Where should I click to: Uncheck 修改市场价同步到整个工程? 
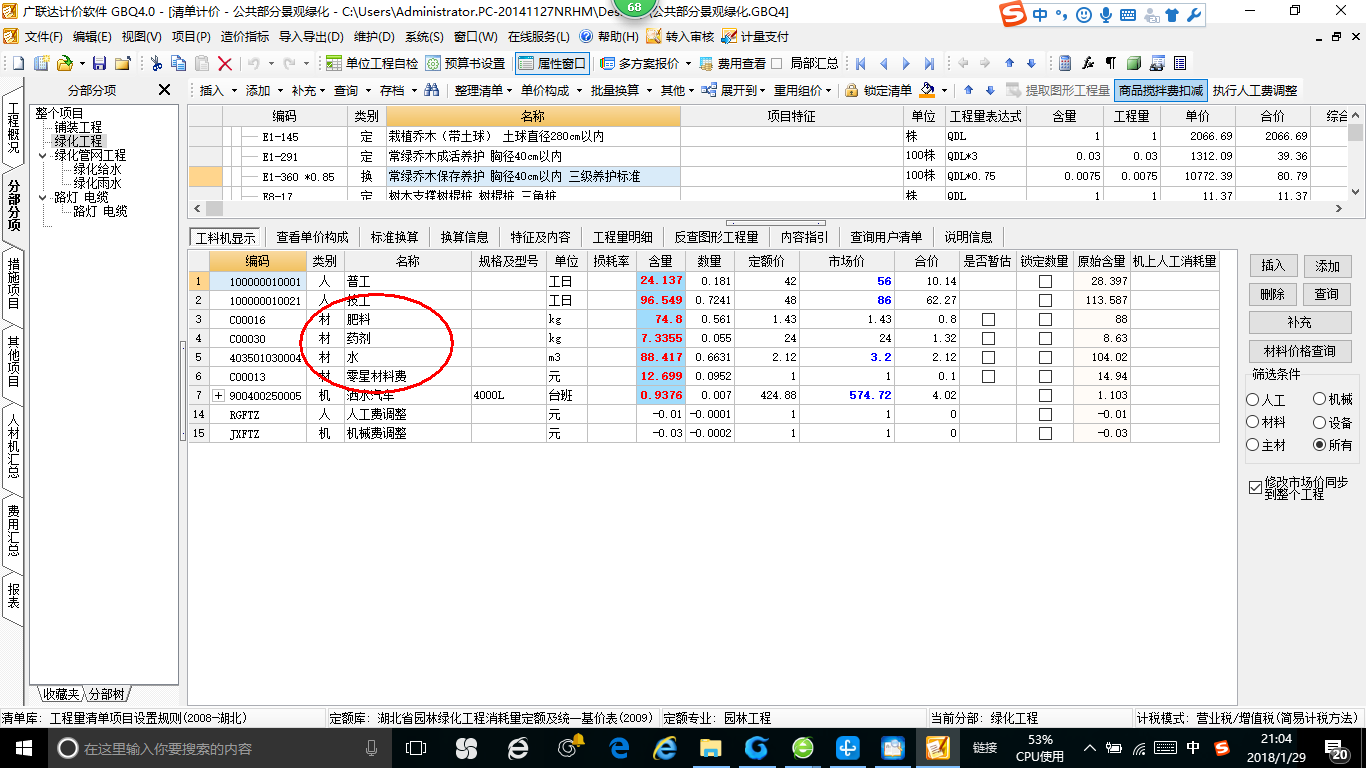1256,488
